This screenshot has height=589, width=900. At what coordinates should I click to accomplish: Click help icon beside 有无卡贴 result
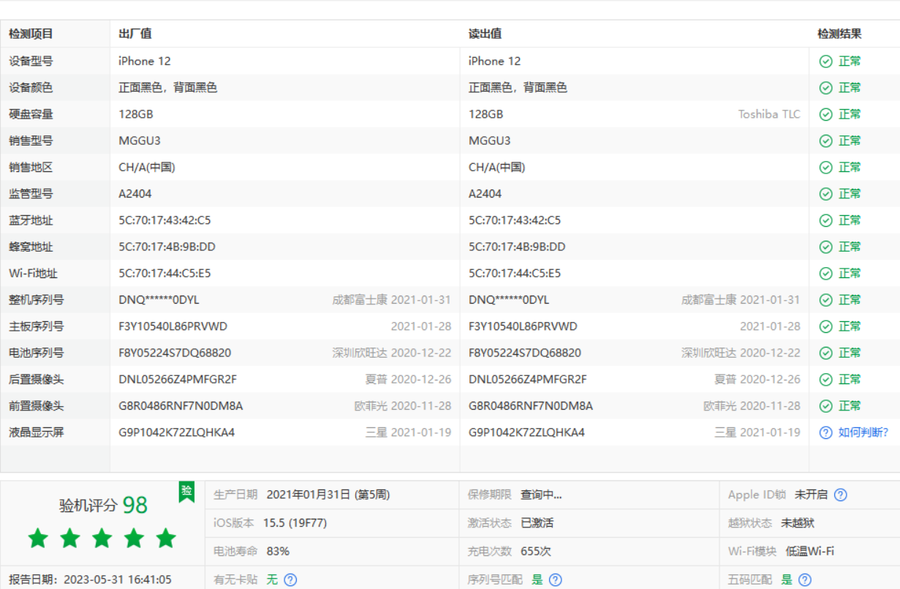tap(290, 579)
